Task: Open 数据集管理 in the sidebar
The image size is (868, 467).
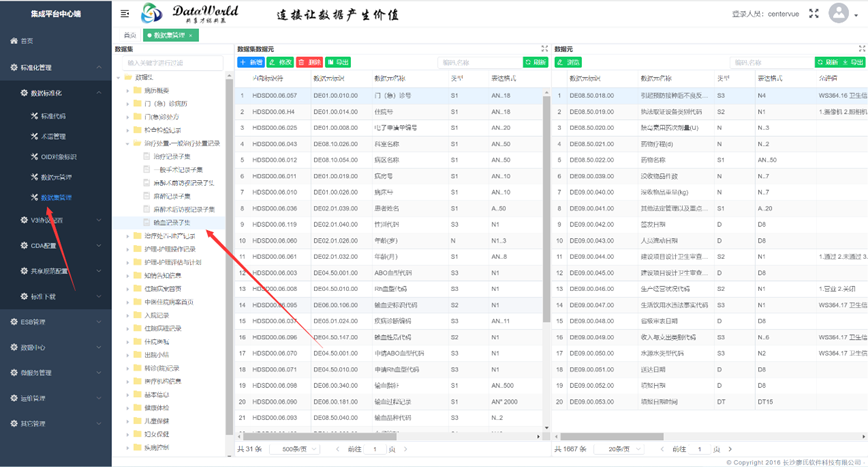Action: (56, 198)
